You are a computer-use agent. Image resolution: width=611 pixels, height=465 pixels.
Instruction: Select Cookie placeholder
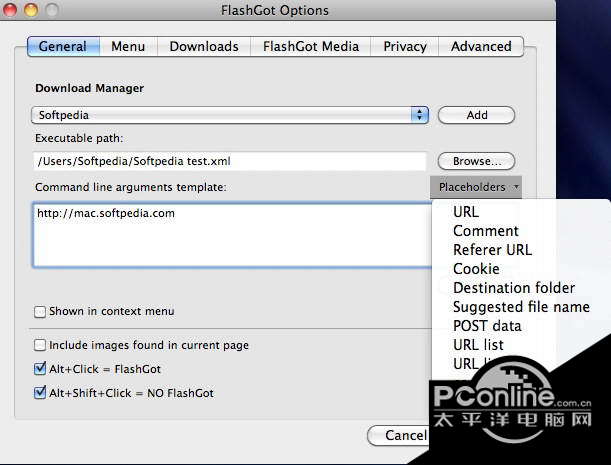click(476, 269)
